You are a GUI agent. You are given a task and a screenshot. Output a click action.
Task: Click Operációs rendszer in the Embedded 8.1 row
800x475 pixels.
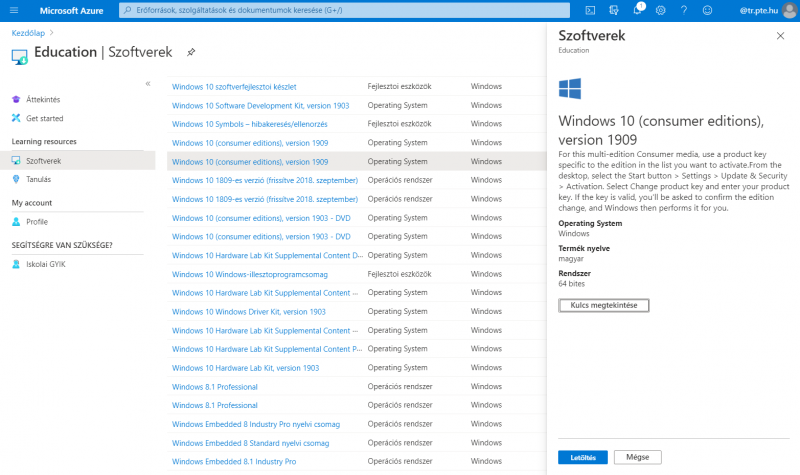[x=400, y=461]
